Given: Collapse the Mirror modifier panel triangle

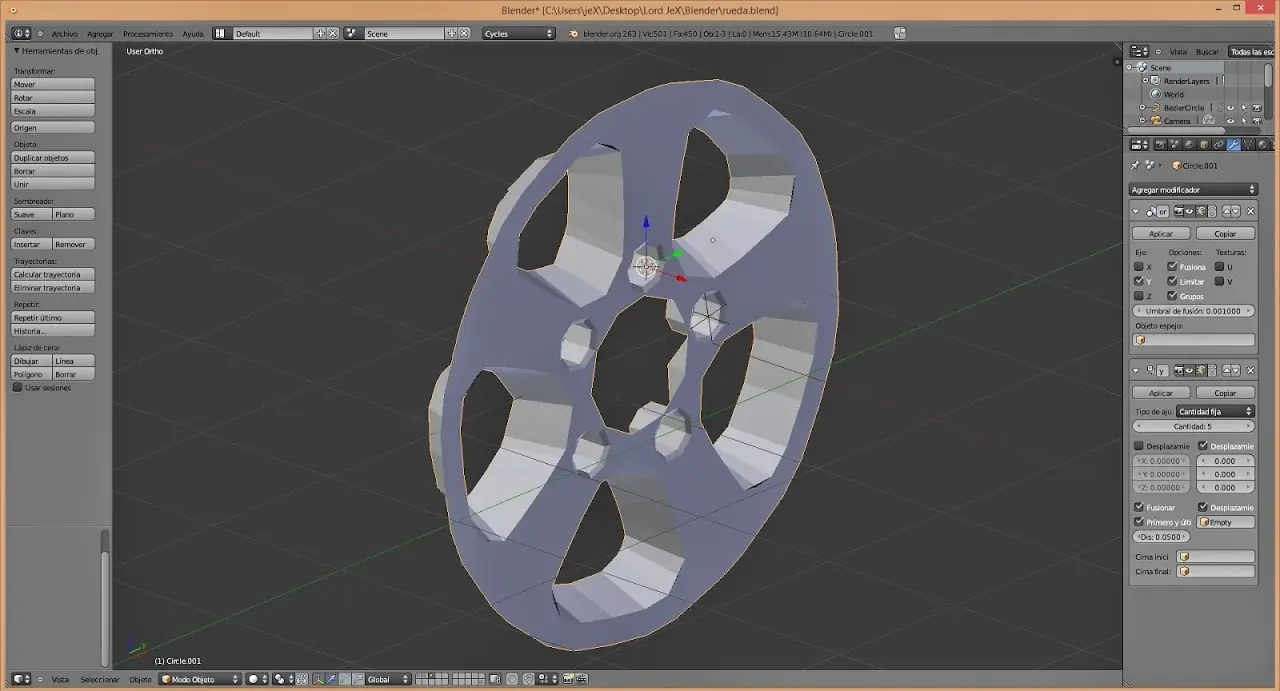Looking at the screenshot, I should [x=1136, y=211].
